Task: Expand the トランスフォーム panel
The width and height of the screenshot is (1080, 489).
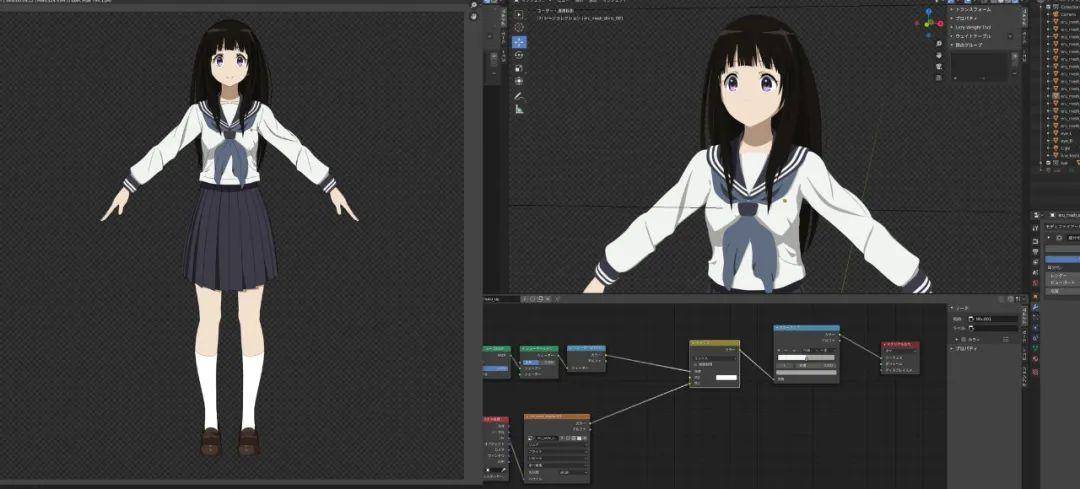Action: tap(973, 10)
